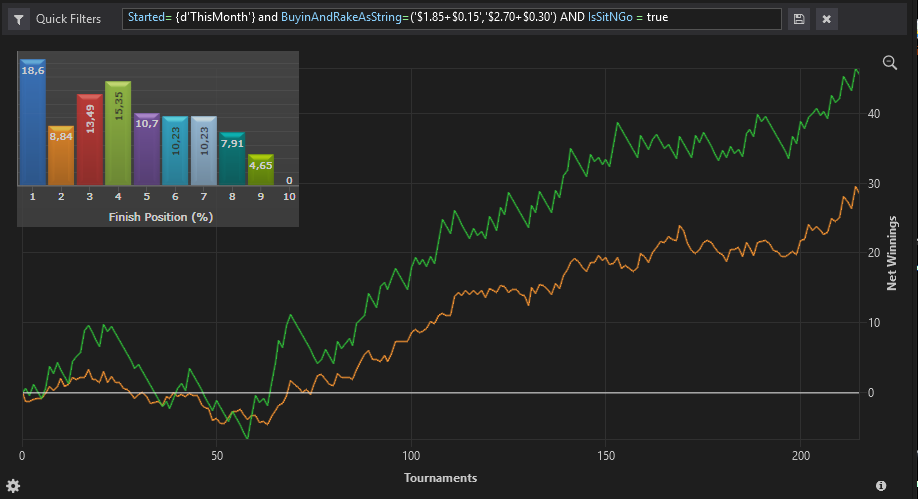Click the Quick Filters funnel icon
Image resolution: width=918 pixels, height=499 pixels.
[x=19, y=19]
